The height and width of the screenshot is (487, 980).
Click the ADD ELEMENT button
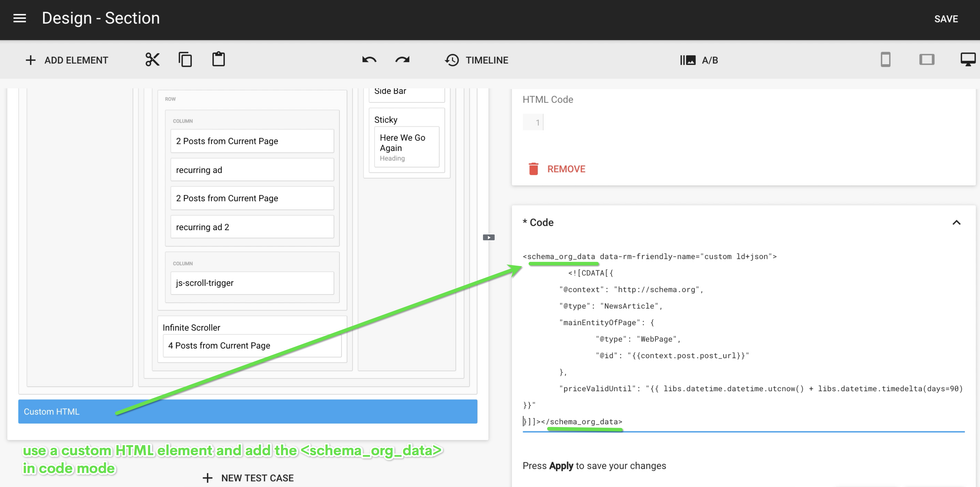(66, 60)
